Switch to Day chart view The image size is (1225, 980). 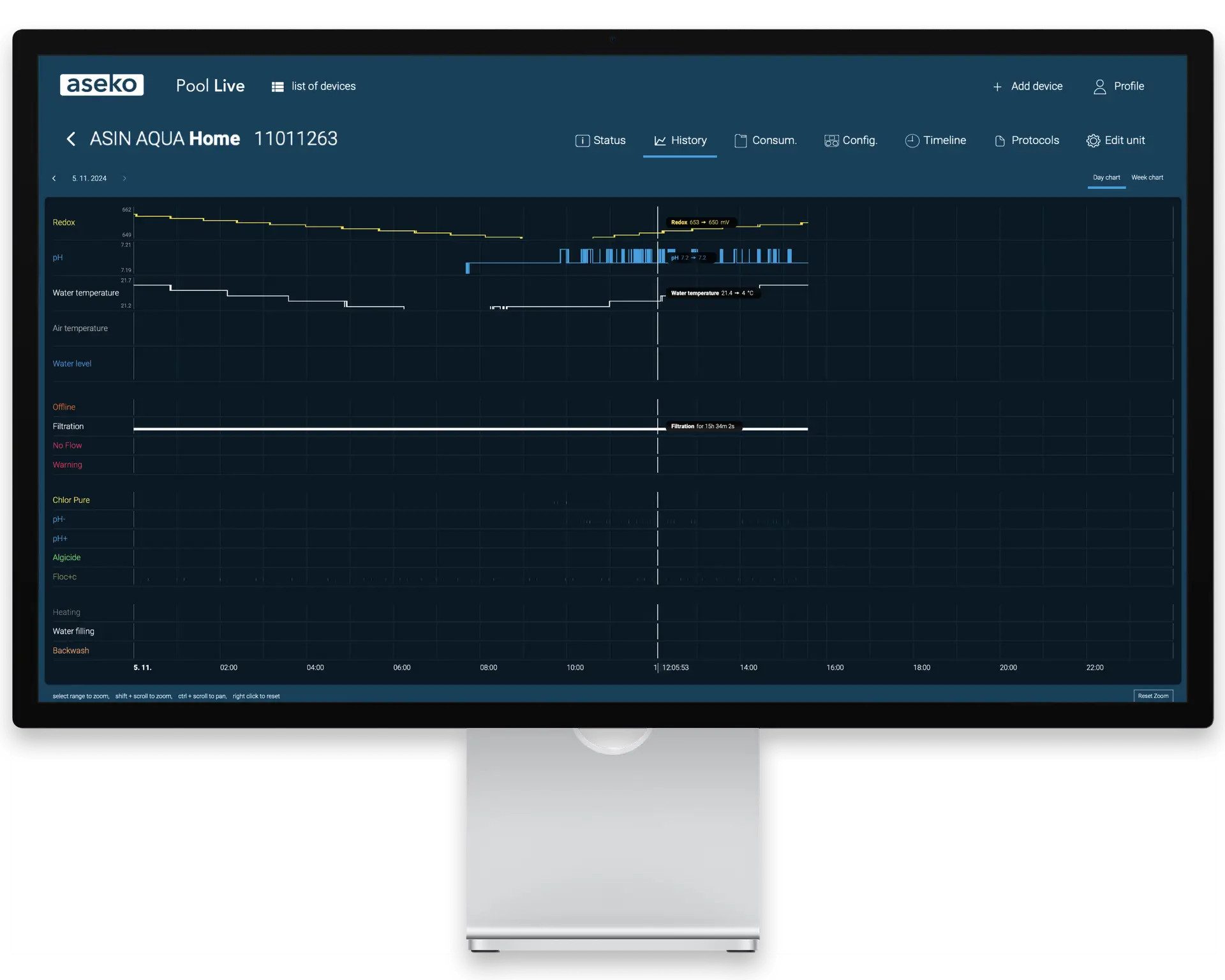[x=1106, y=178]
